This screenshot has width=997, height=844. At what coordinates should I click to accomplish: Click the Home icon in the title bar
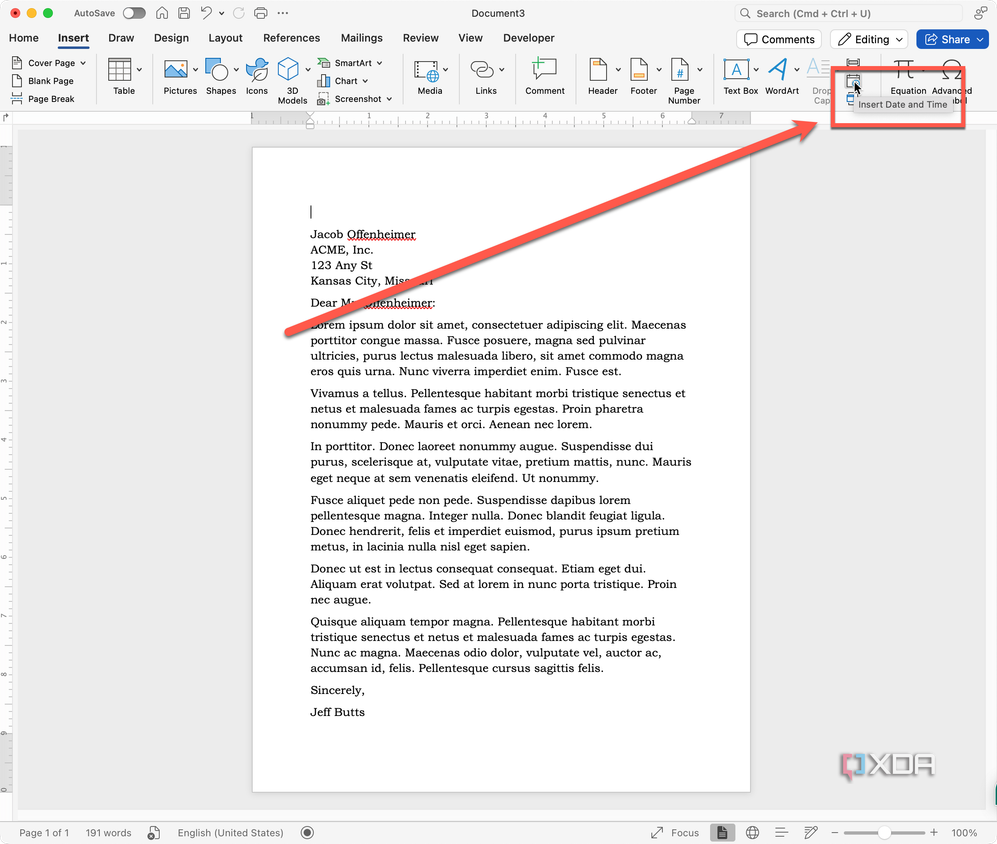tap(162, 13)
